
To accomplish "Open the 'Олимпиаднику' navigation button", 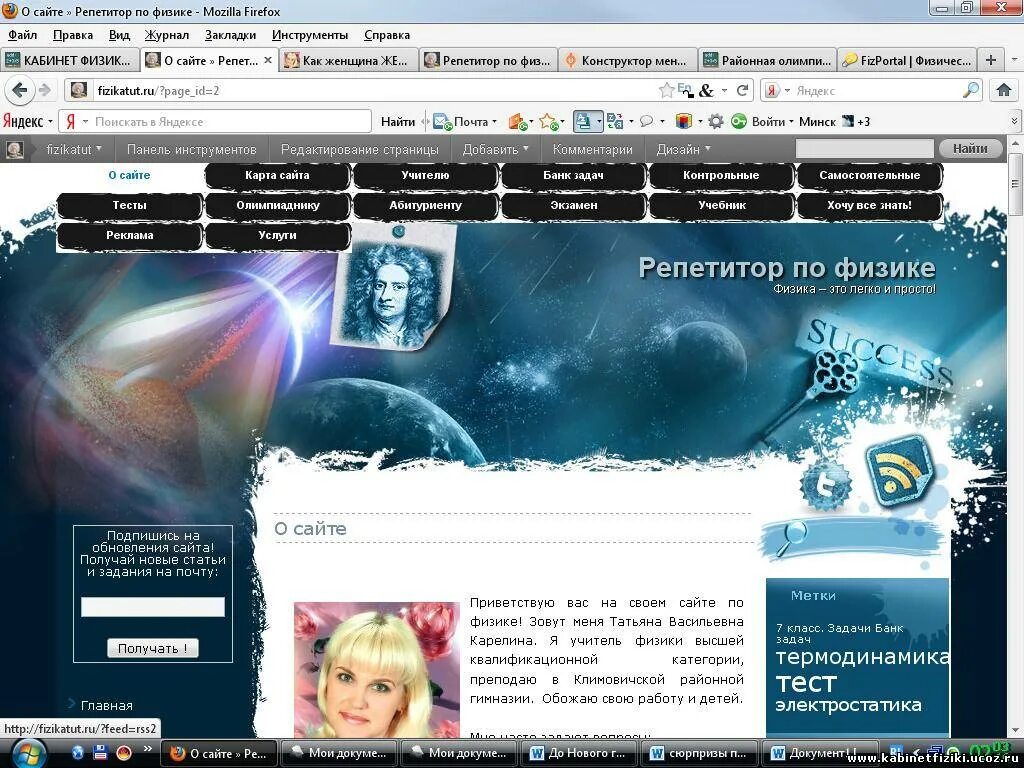I will click(277, 206).
